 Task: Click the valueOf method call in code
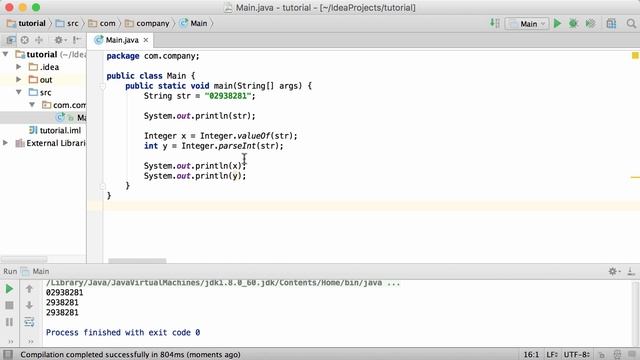253,136
